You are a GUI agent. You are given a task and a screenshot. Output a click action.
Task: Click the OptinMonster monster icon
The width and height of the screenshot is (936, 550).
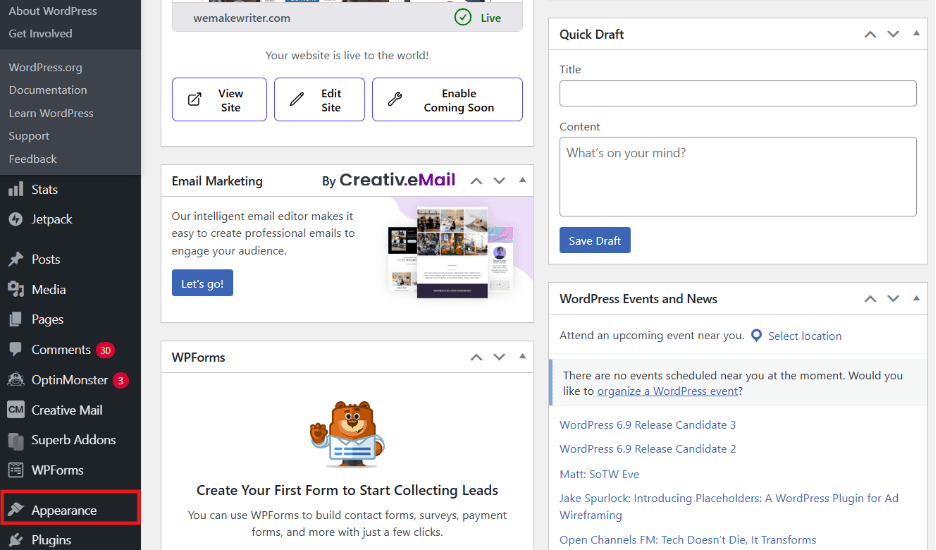point(15,380)
